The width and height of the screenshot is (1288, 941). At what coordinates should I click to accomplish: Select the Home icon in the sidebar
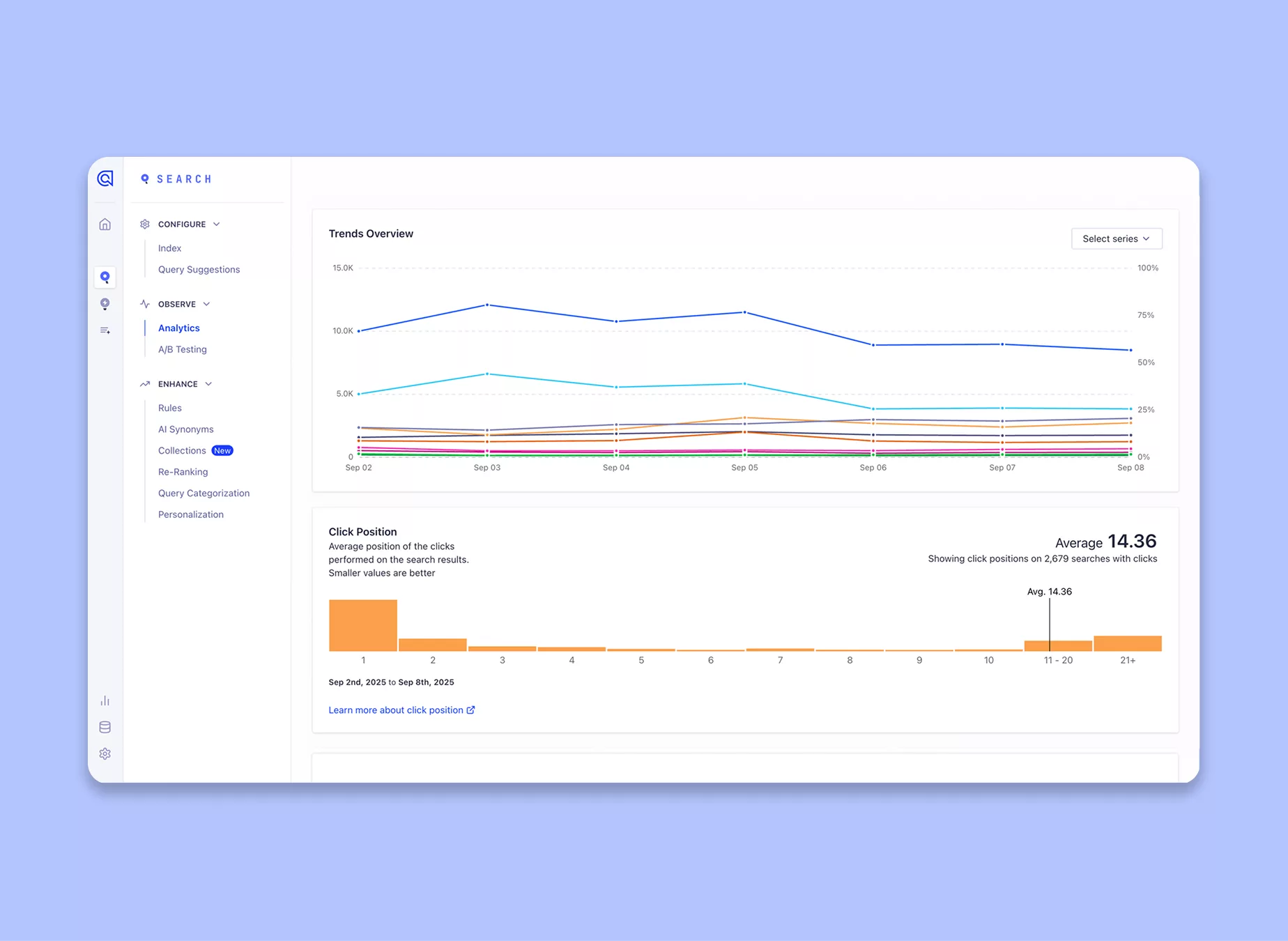(x=105, y=224)
